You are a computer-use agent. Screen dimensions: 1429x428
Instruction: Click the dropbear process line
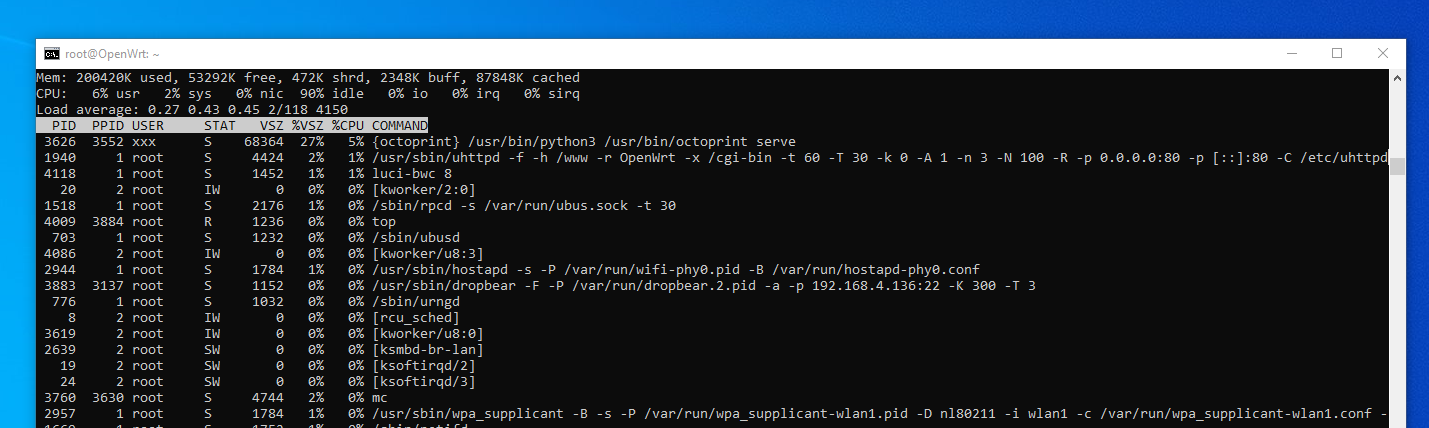pyautogui.click(x=536, y=286)
